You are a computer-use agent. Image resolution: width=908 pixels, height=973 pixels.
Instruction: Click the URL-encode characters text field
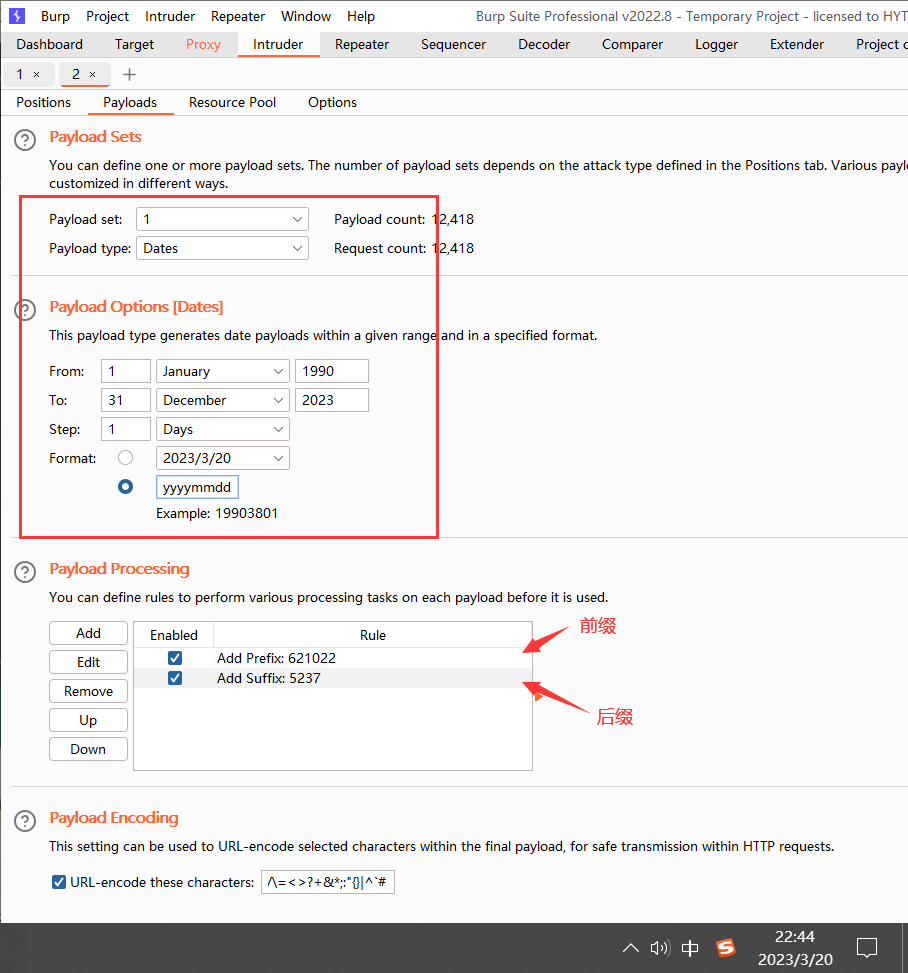[x=328, y=882]
